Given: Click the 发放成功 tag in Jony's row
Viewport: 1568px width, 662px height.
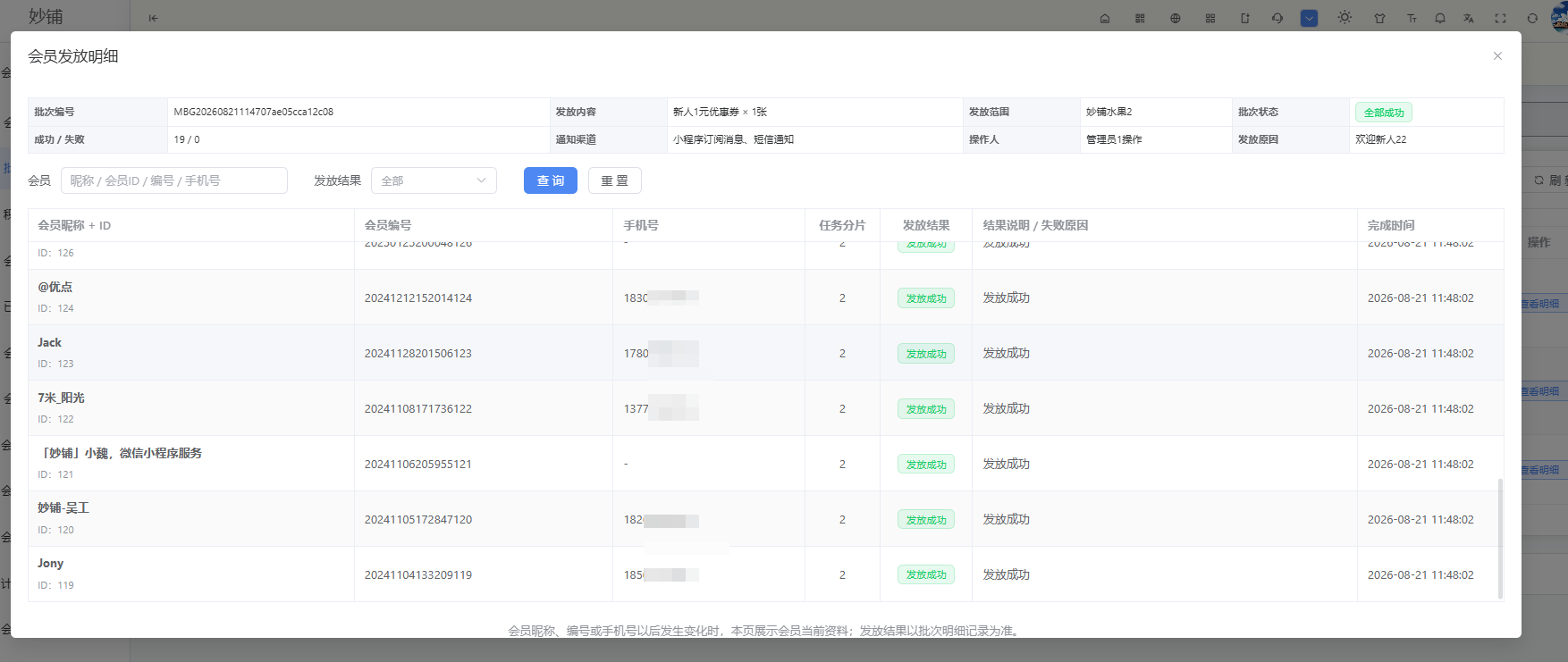Looking at the screenshot, I should (926, 574).
